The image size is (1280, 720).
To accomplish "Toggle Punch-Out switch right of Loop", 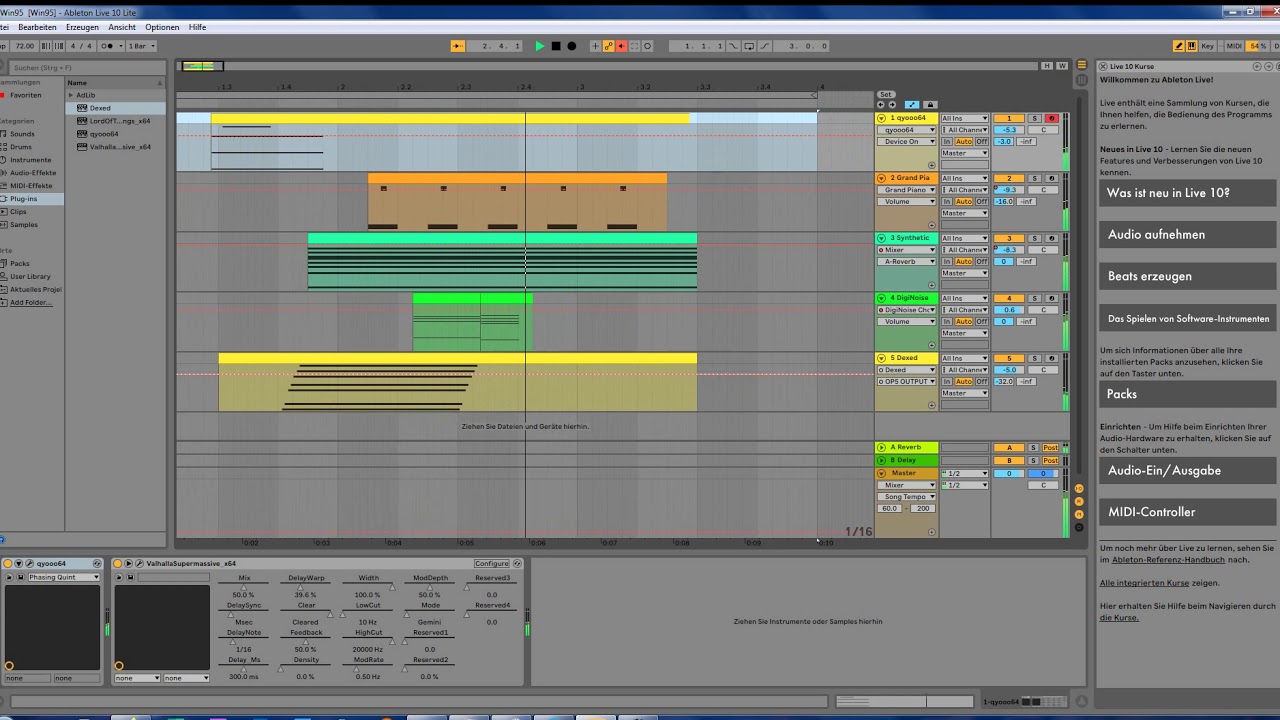I will 765,46.
